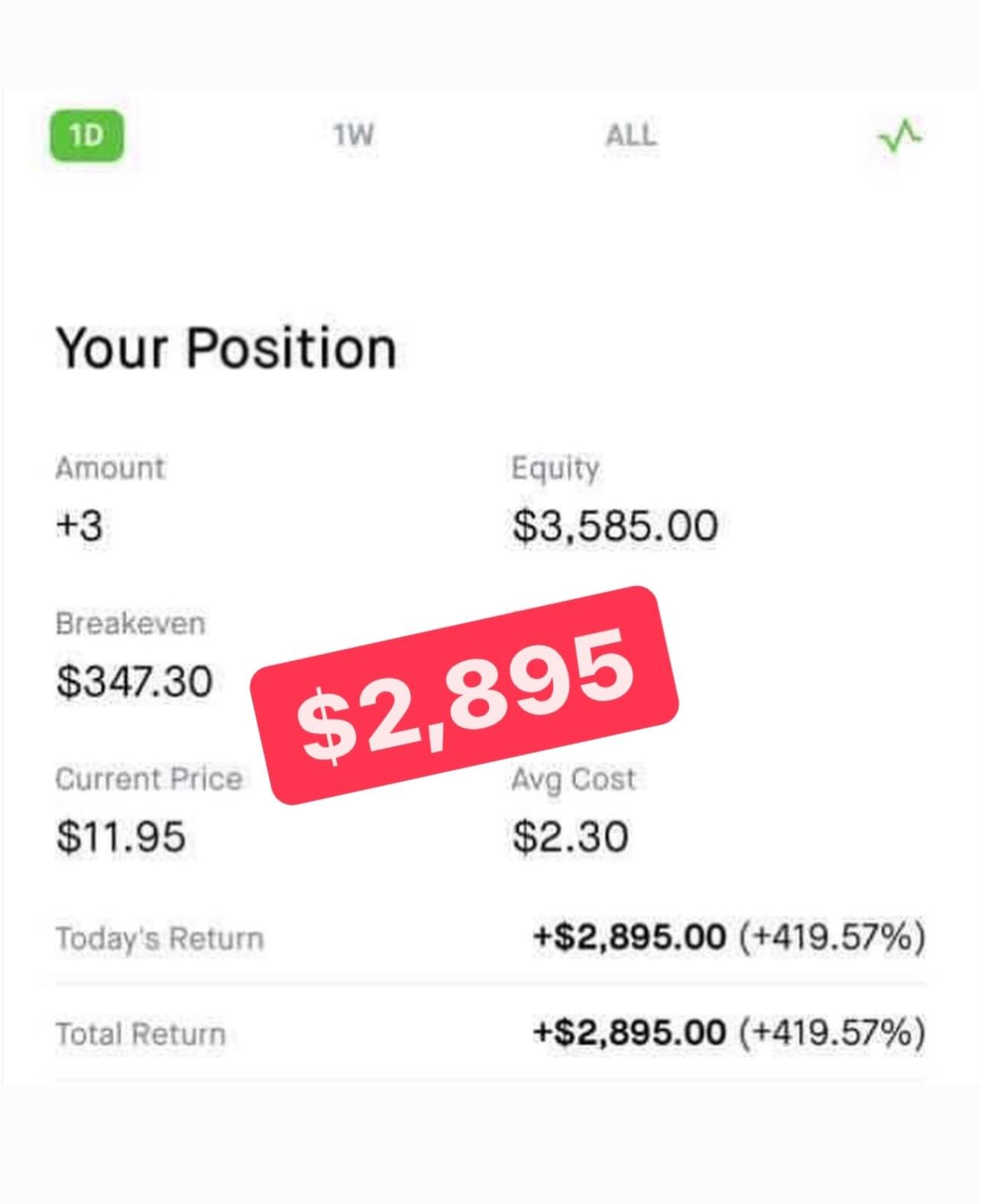Toggle the green chart type icon
This screenshot has width=981, height=1204.
pos(899,137)
